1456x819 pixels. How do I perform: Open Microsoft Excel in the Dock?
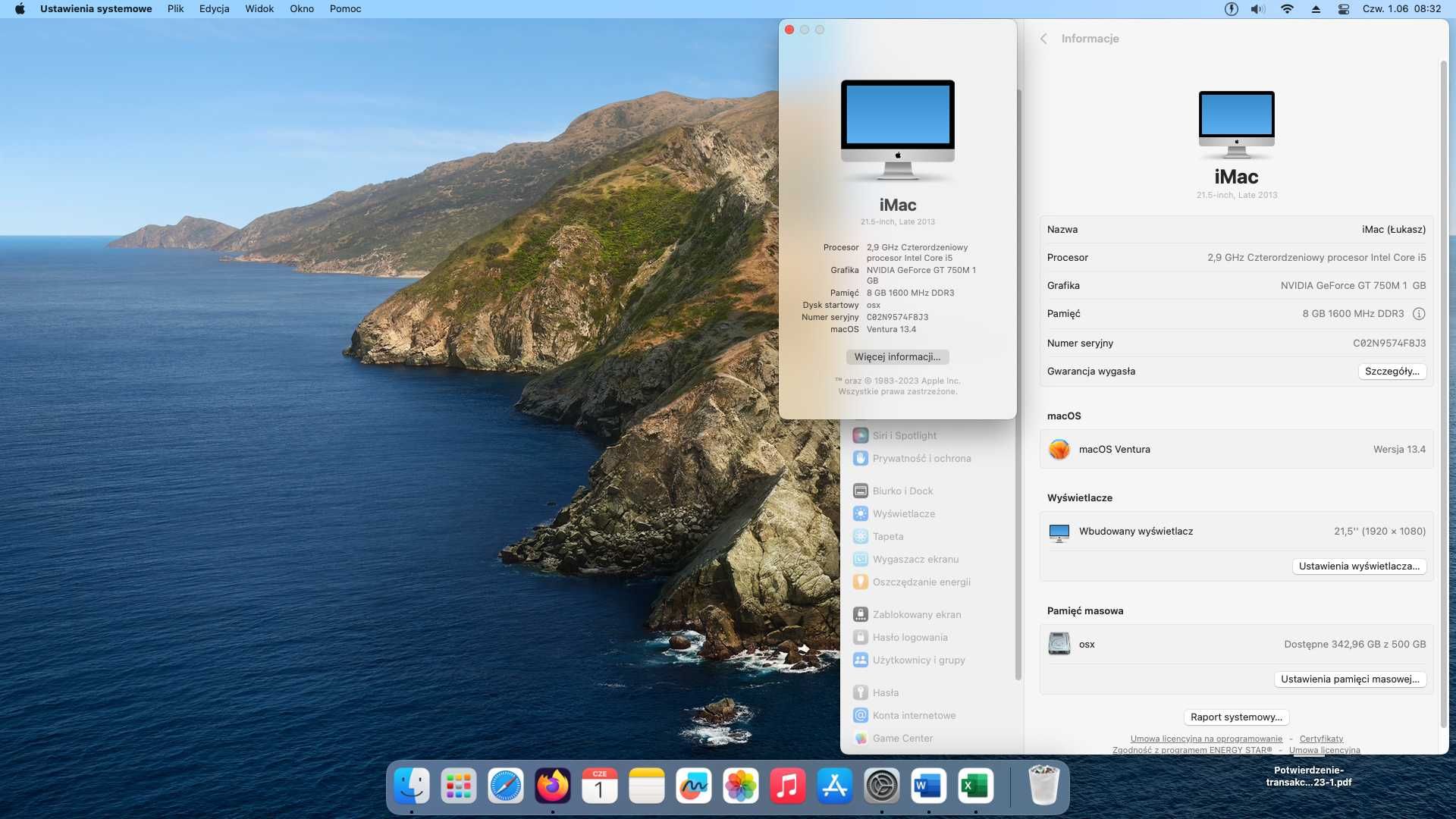click(976, 786)
